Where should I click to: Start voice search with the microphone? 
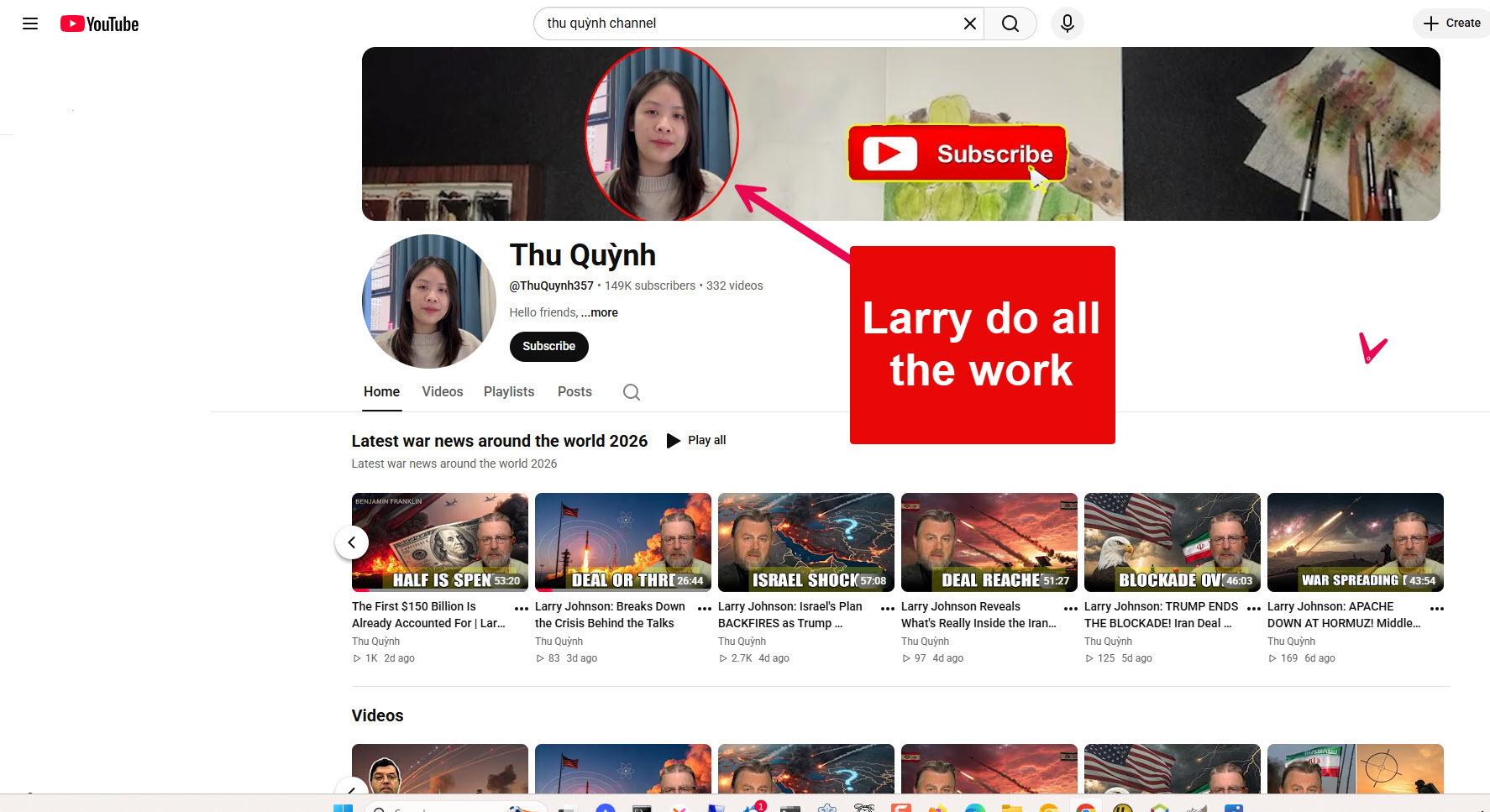coord(1067,24)
